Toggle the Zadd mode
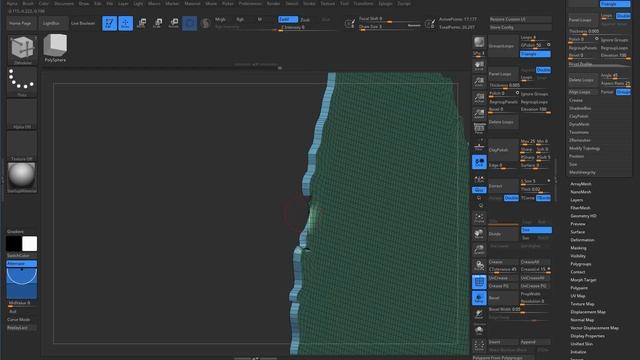The image size is (640, 360). tap(288, 19)
